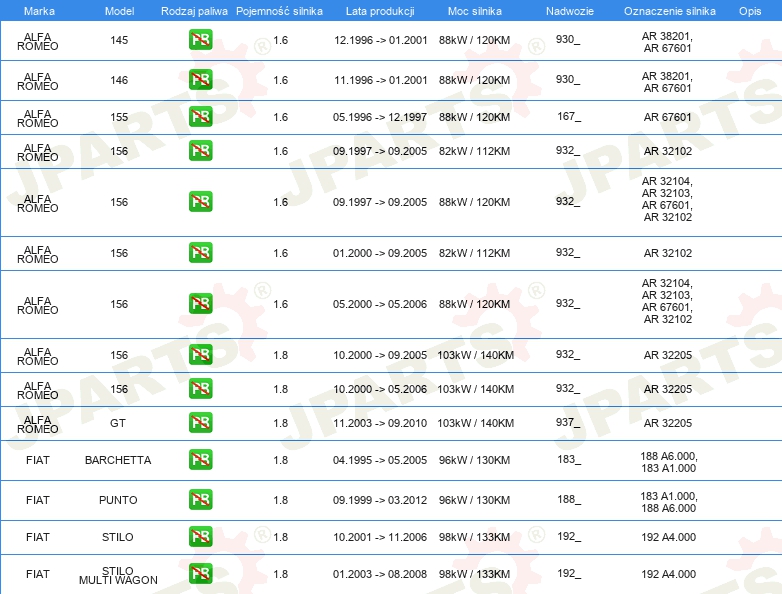Click the PUNTO model name

click(x=118, y=500)
